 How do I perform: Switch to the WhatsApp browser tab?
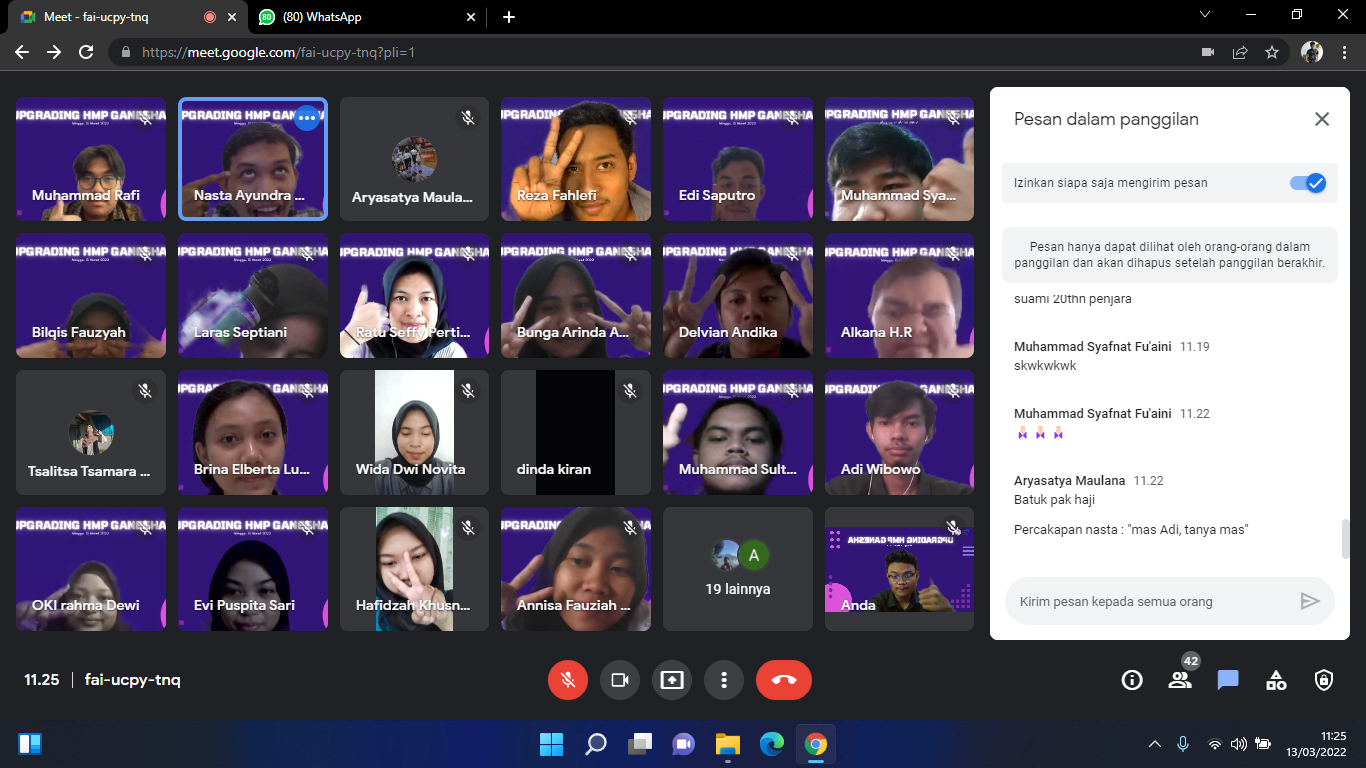(365, 17)
